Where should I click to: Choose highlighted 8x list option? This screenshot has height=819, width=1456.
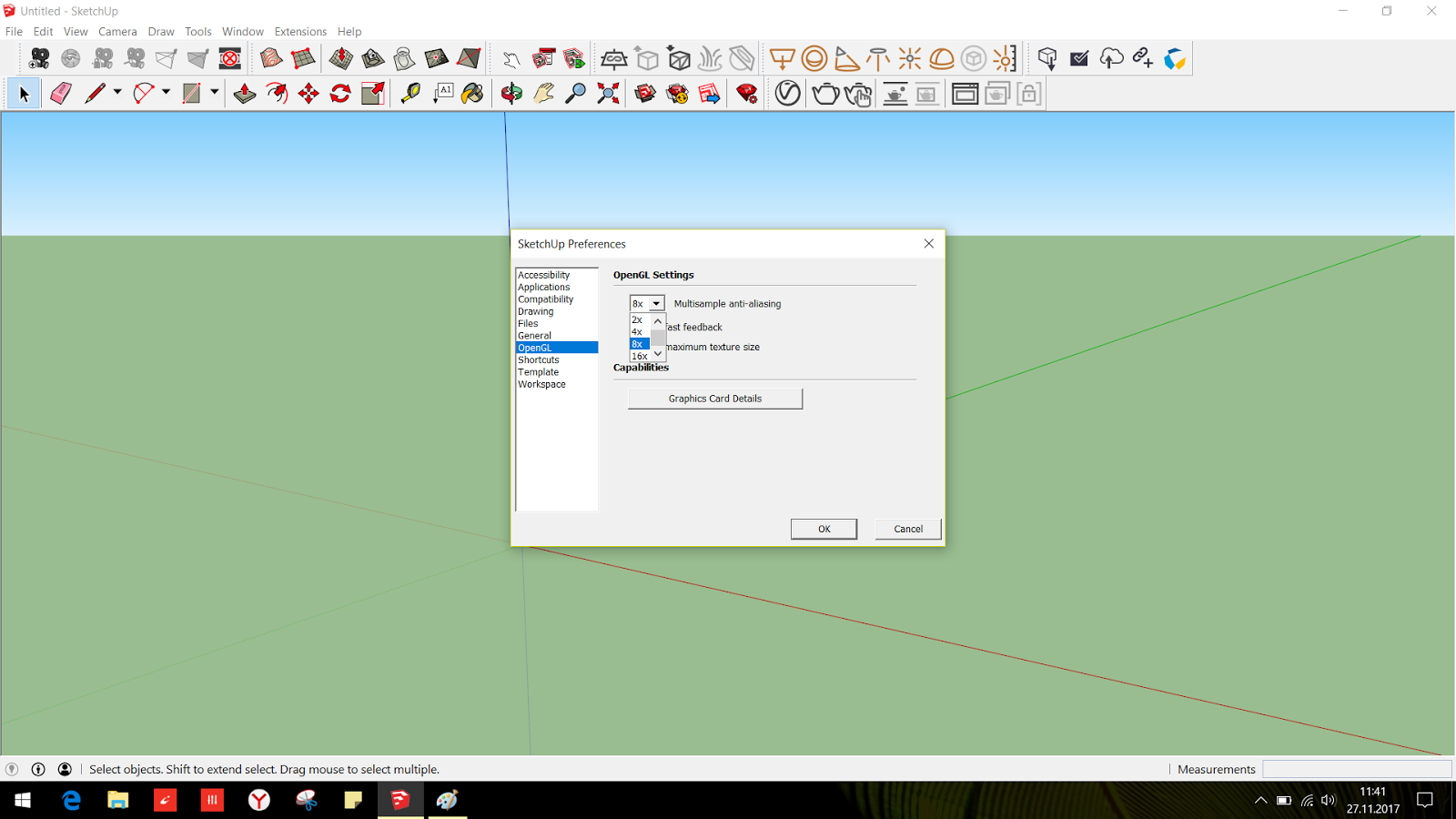[x=640, y=344]
